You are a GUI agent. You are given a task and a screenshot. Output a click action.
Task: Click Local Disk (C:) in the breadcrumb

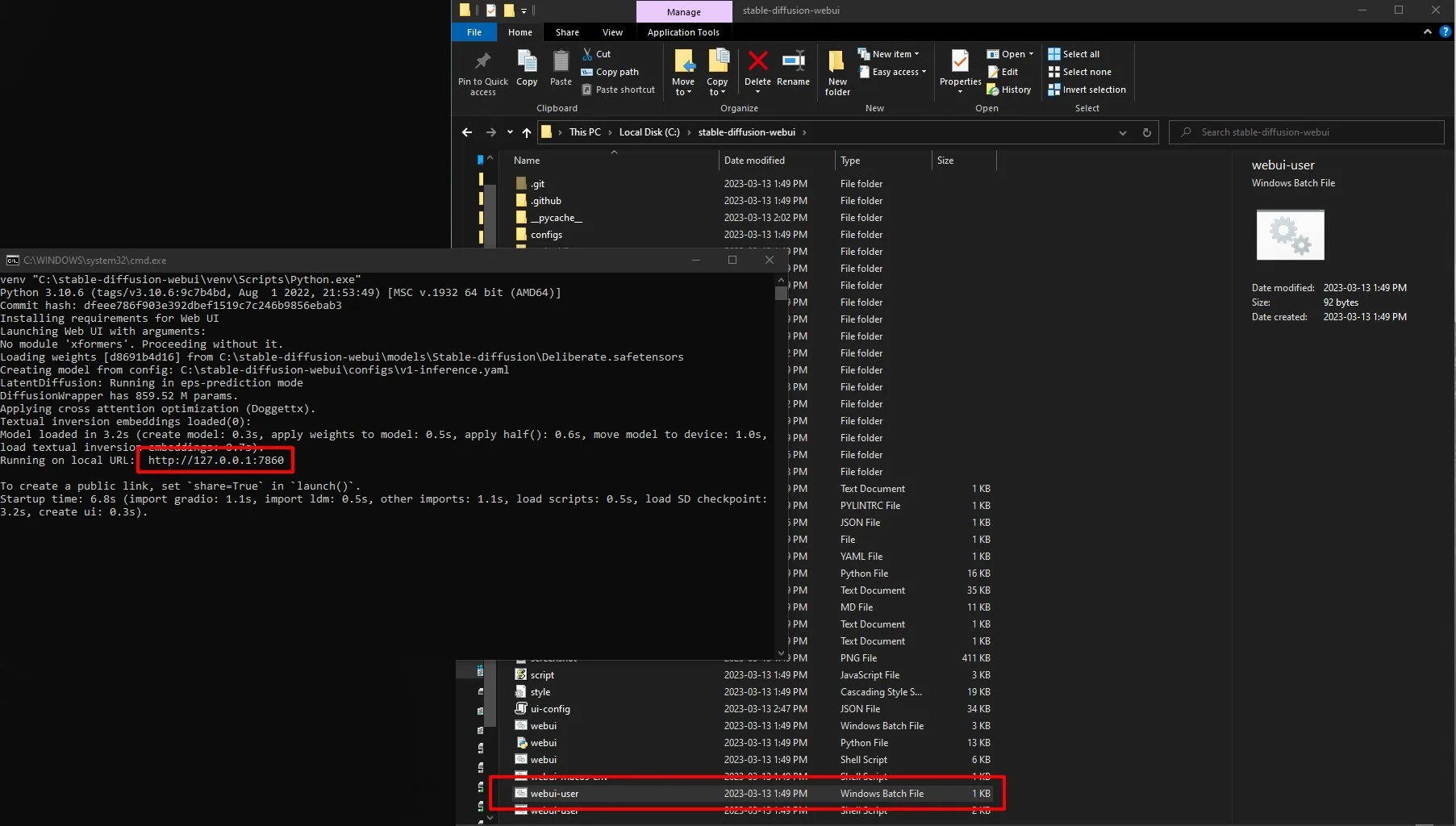point(649,132)
